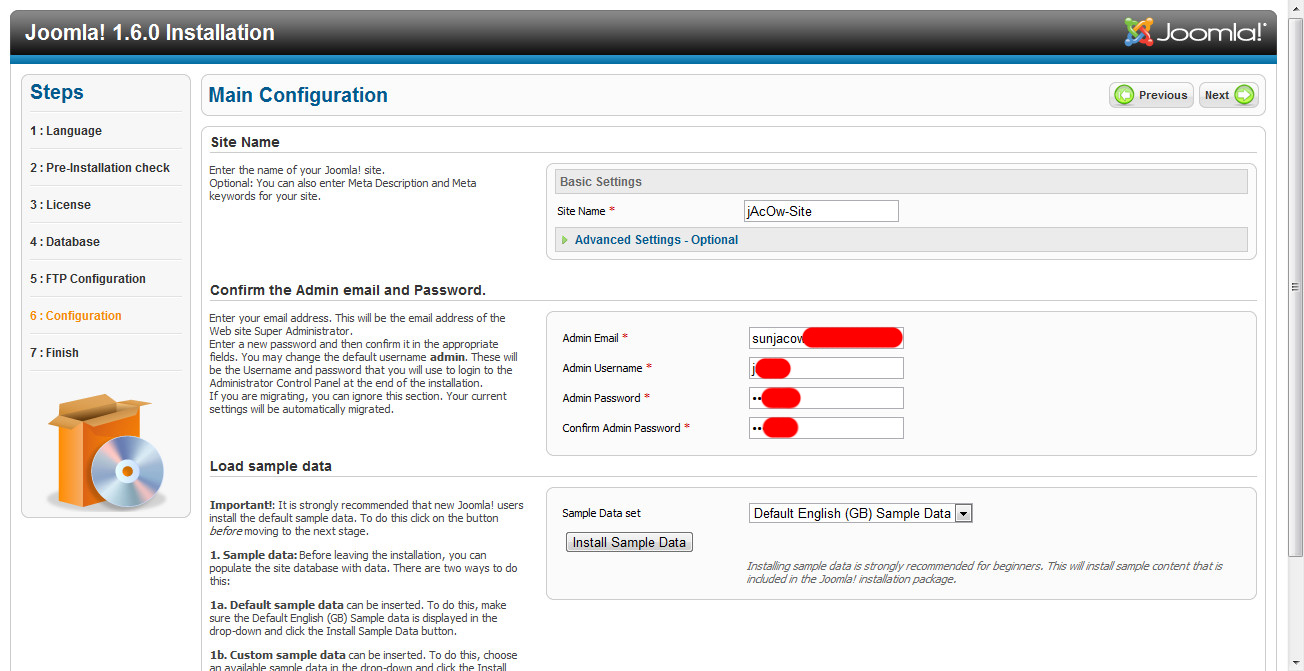Focus the Admin Password field
The width and height of the screenshot is (1304, 671).
[826, 398]
